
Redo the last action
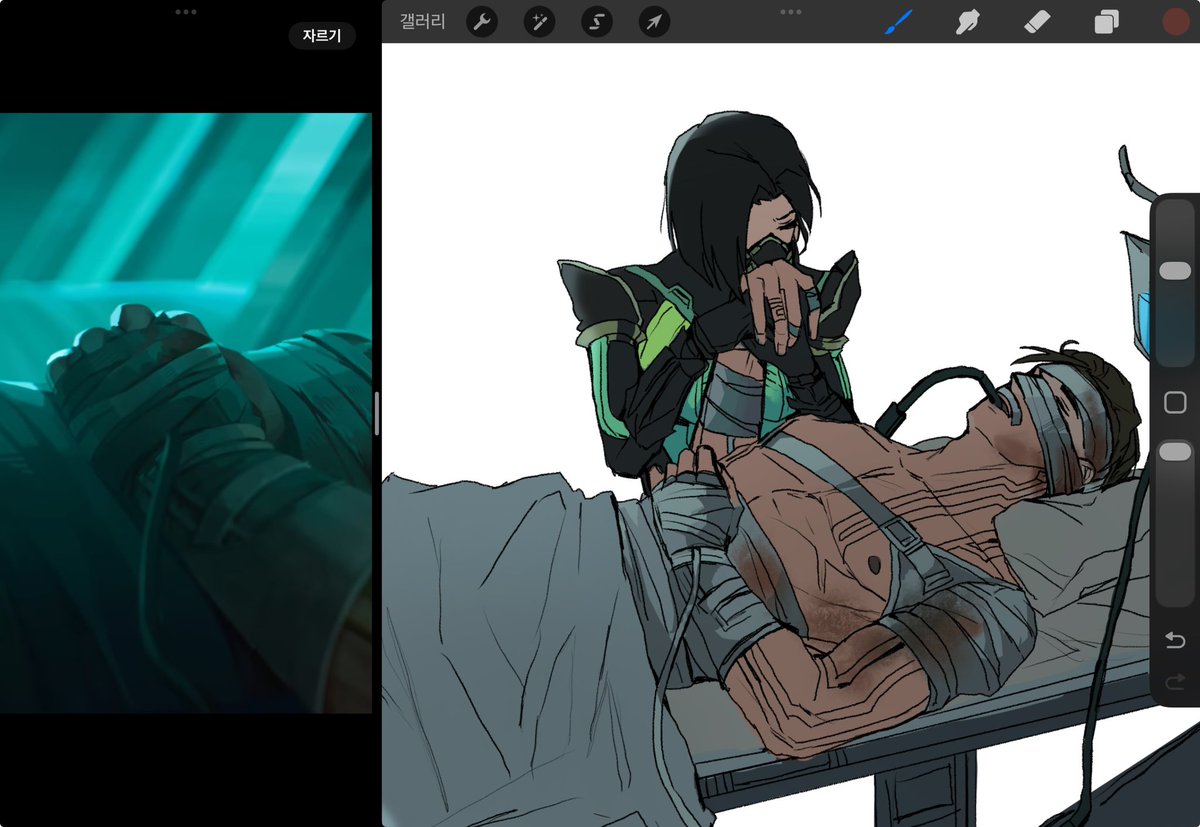pos(1175,682)
